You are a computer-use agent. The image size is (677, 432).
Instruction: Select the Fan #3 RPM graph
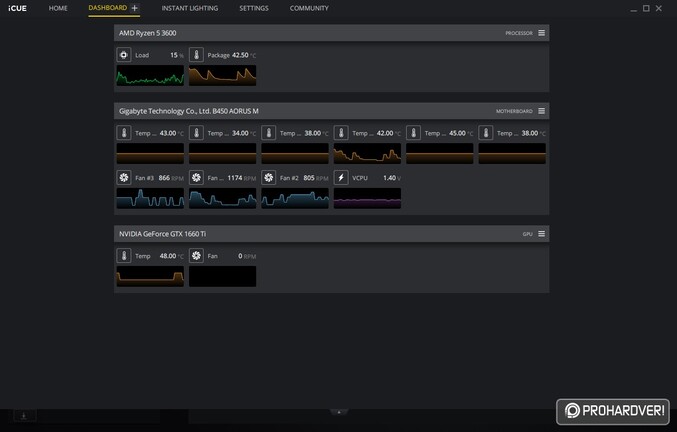(x=150, y=198)
